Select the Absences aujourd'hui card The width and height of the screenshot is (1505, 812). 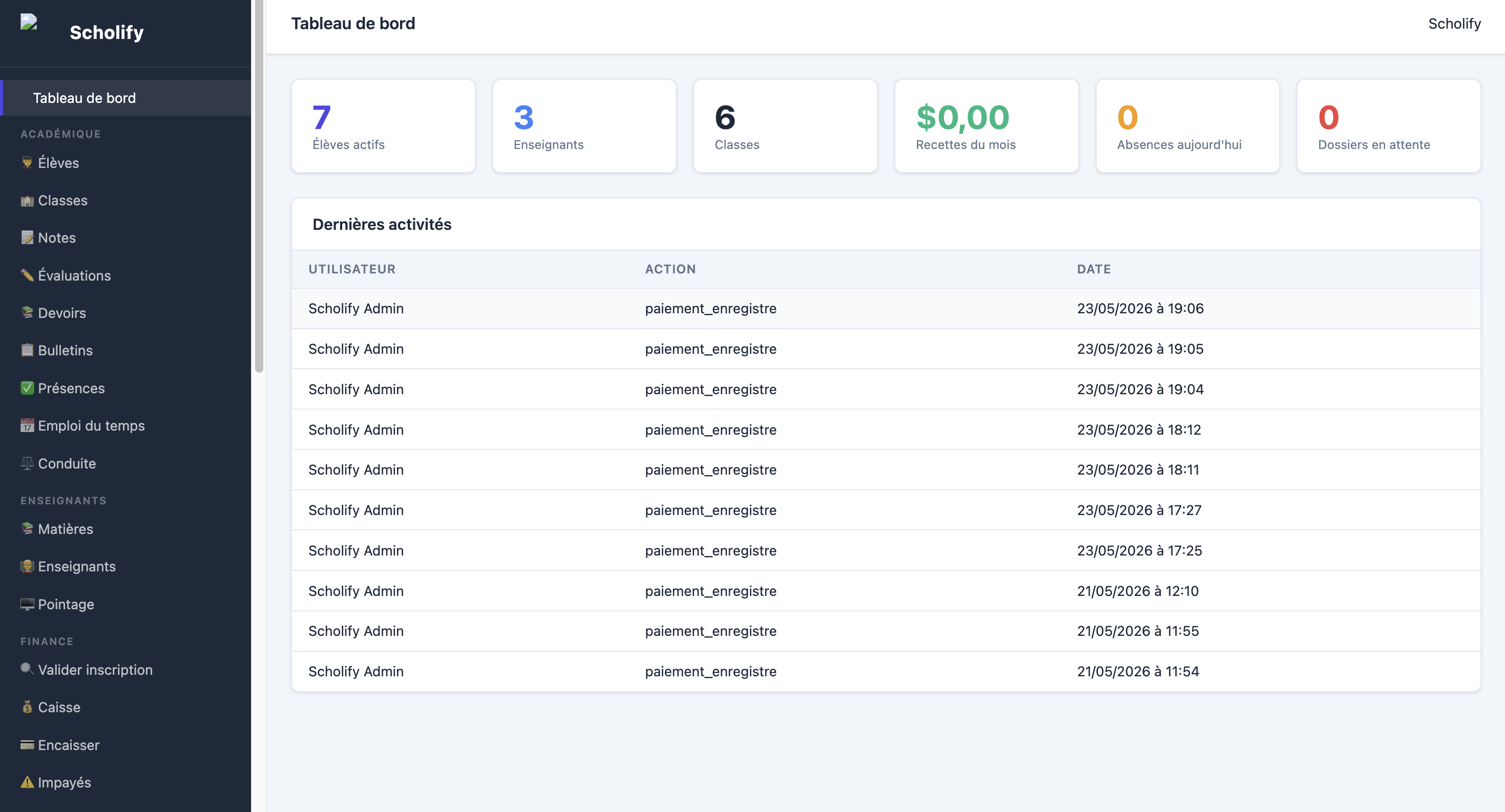point(1188,126)
